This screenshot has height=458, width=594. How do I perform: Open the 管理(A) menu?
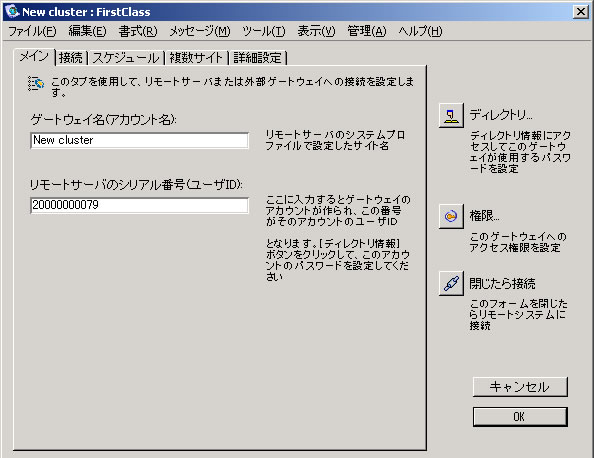coord(367,31)
